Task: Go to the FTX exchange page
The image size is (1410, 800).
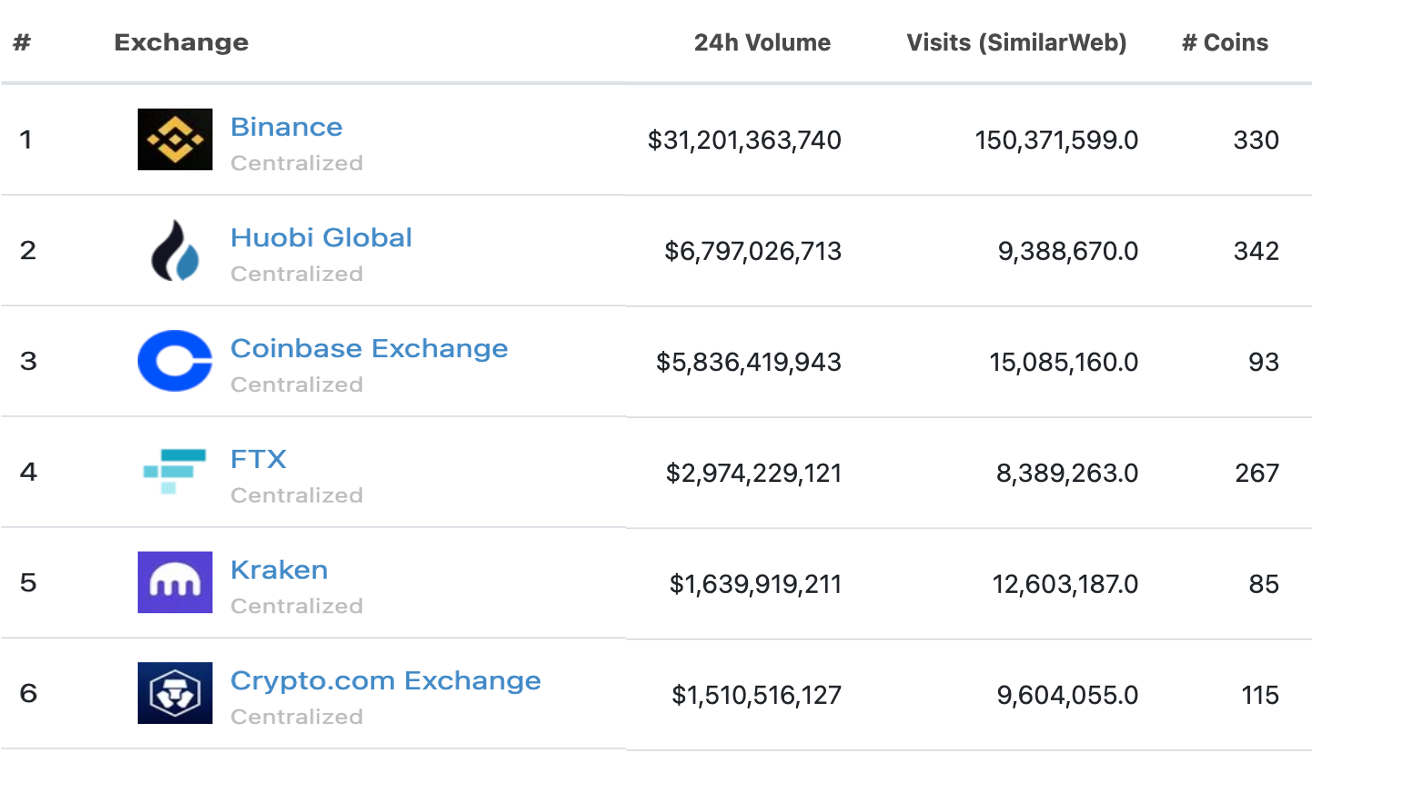Action: 258,459
